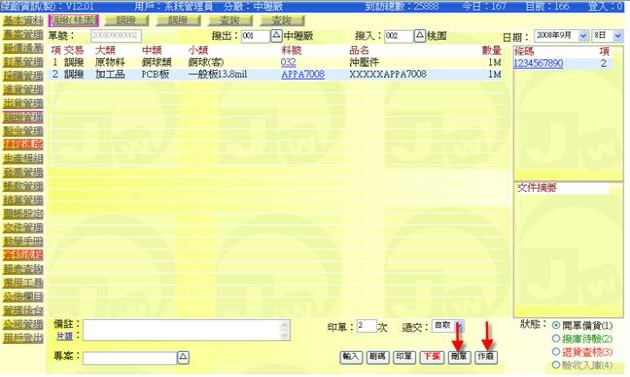Open 基本資料 in the left sidebar
This screenshot has height=377, width=630.
click(x=23, y=20)
